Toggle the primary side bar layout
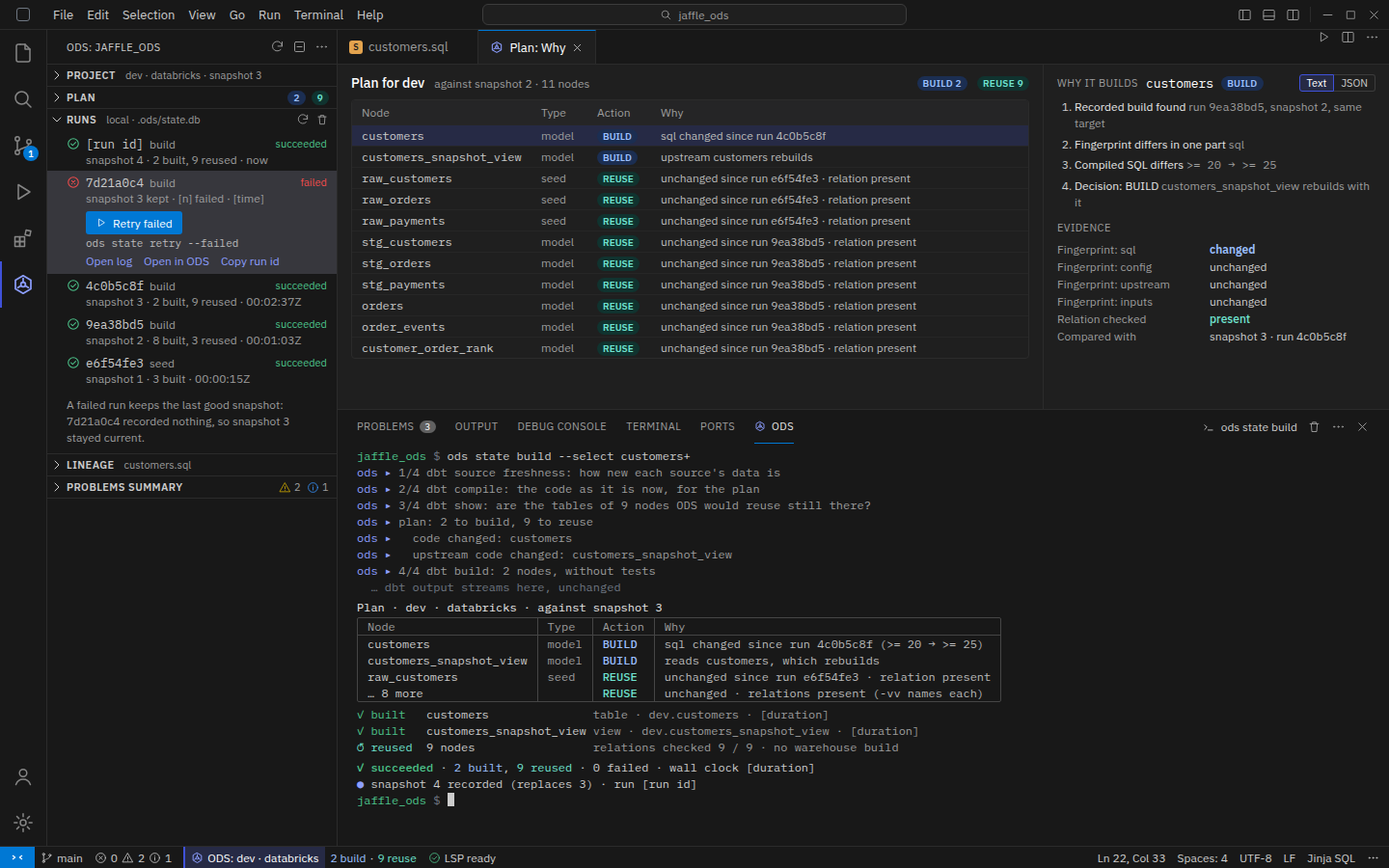The height and width of the screenshot is (868, 1389). (x=1244, y=14)
